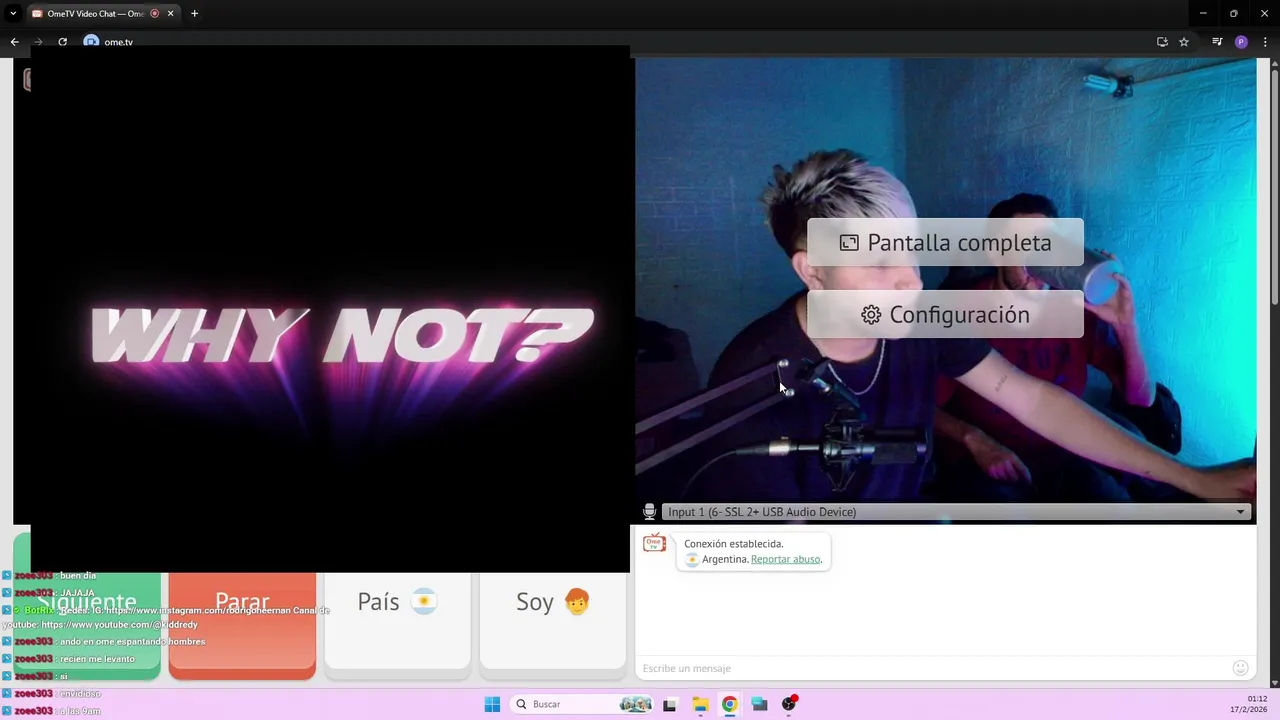This screenshot has width=1280, height=720.
Task: Open the Windows Start menu
Action: tap(492, 704)
